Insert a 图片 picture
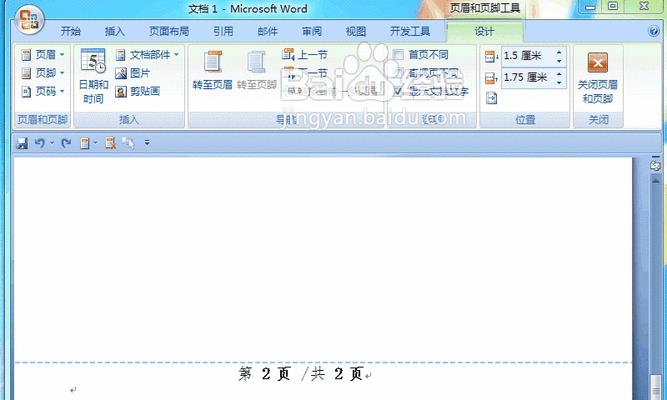Screen dimensions: 667x400 (x=133, y=73)
